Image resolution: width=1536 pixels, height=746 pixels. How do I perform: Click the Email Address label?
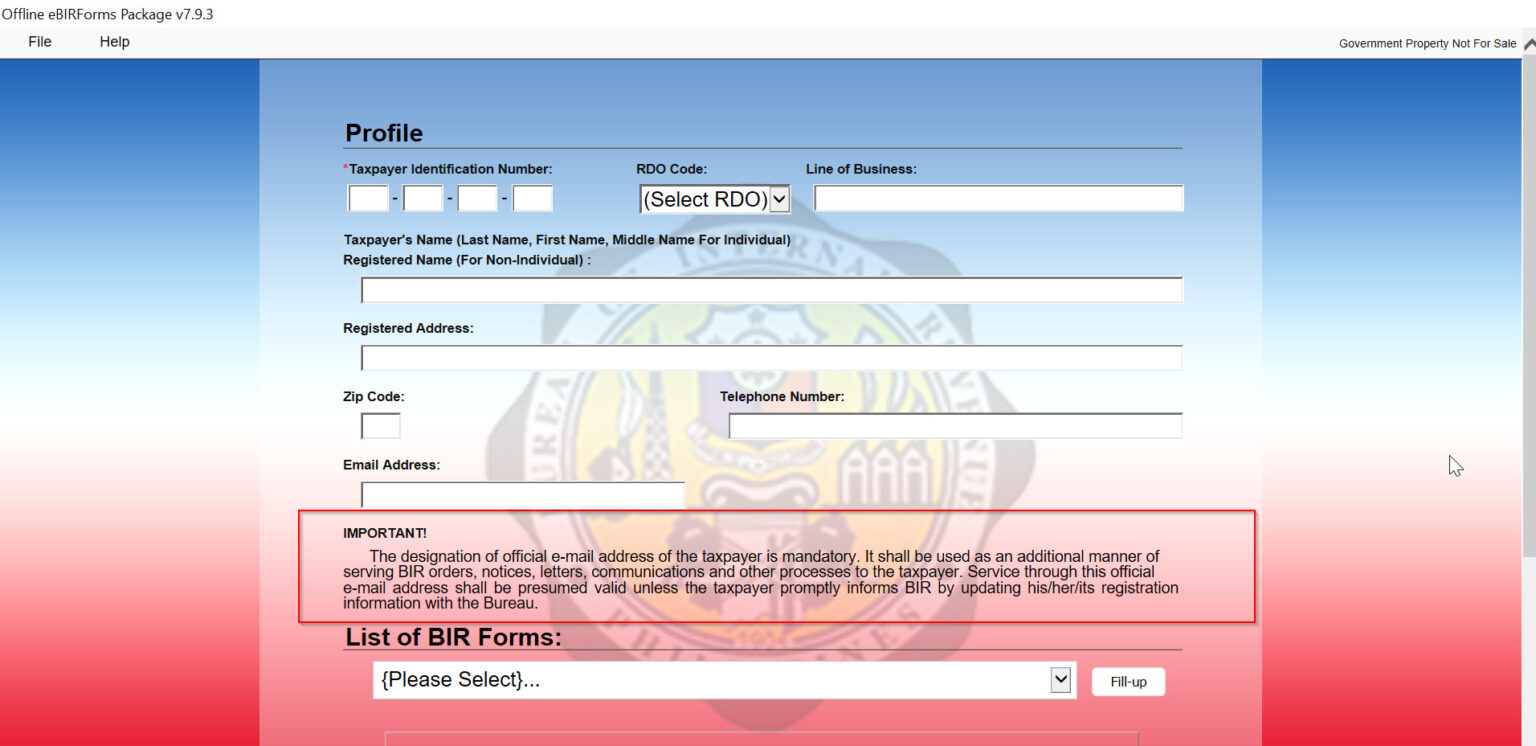coord(391,465)
